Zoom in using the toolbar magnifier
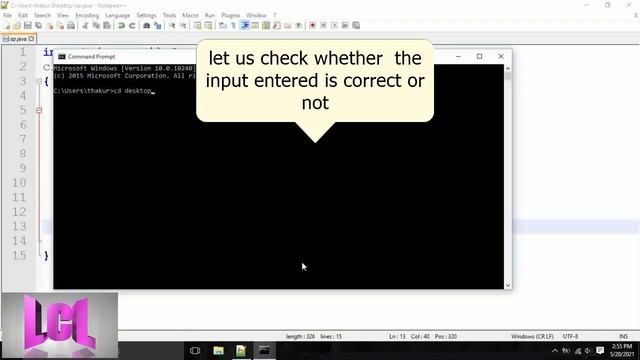Screen dimensions: 640x360 coord(172,26)
